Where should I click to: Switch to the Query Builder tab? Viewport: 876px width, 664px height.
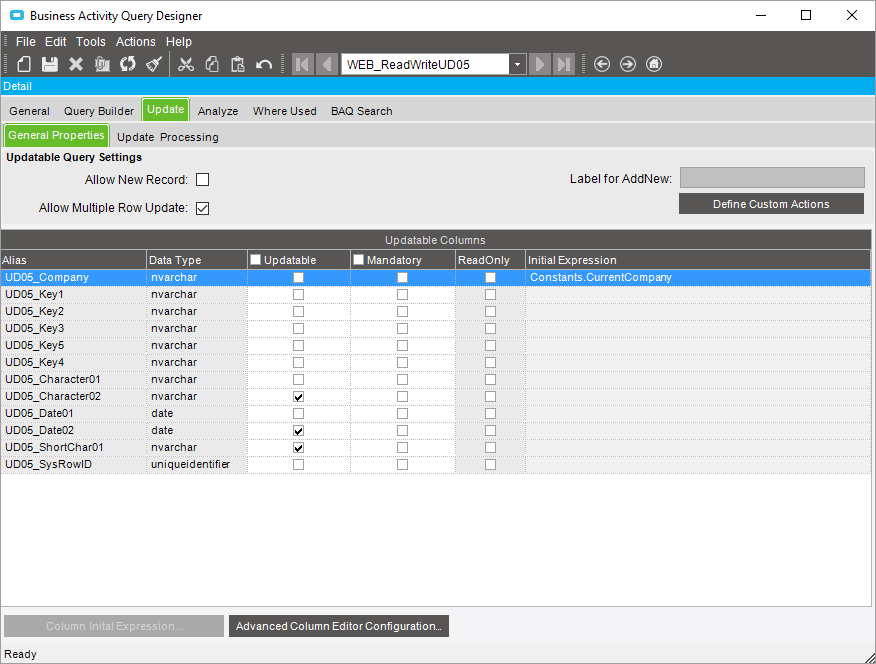[x=99, y=111]
